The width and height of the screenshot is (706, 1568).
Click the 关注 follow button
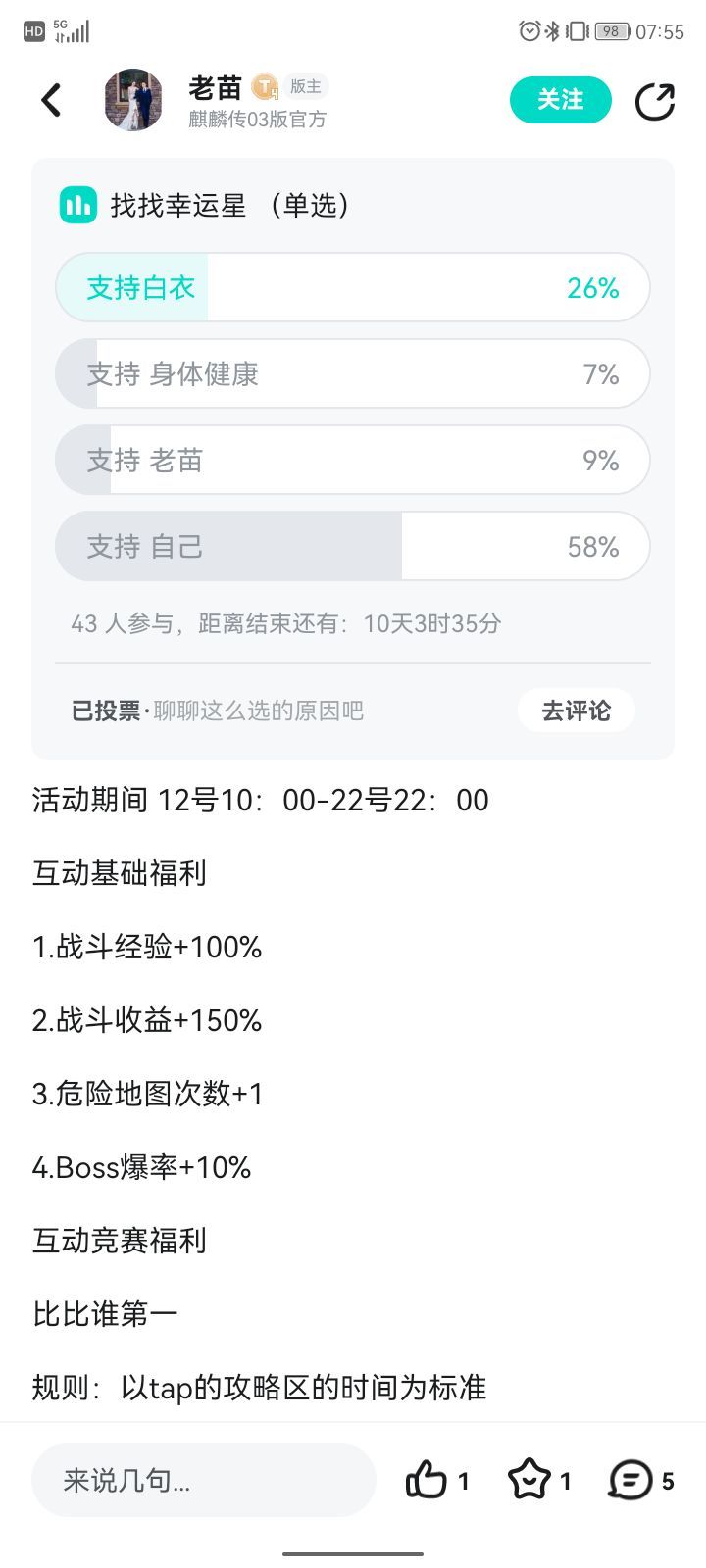coord(561,100)
